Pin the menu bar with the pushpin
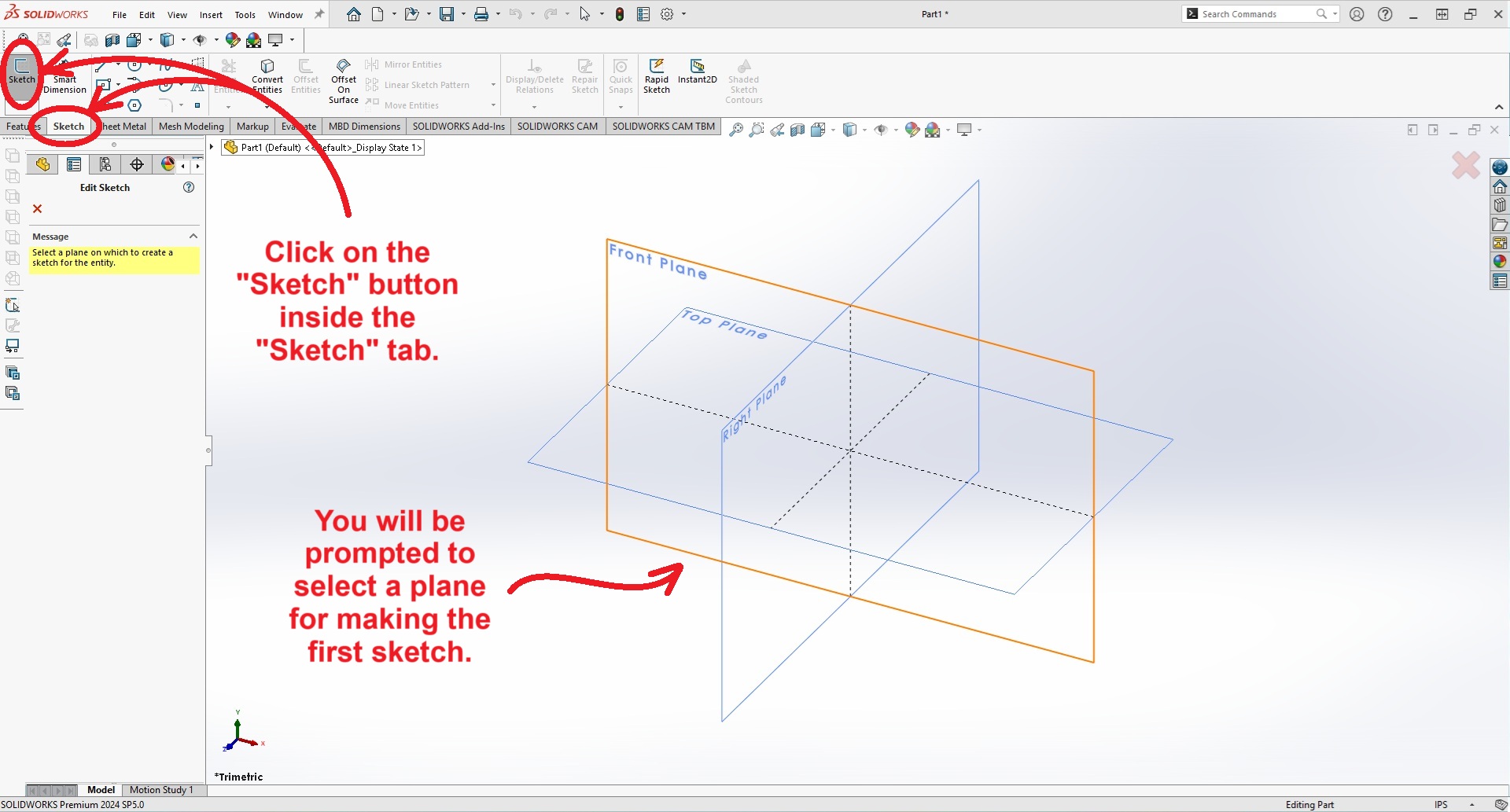Viewport: 1510px width, 812px height. pyautogui.click(x=319, y=14)
